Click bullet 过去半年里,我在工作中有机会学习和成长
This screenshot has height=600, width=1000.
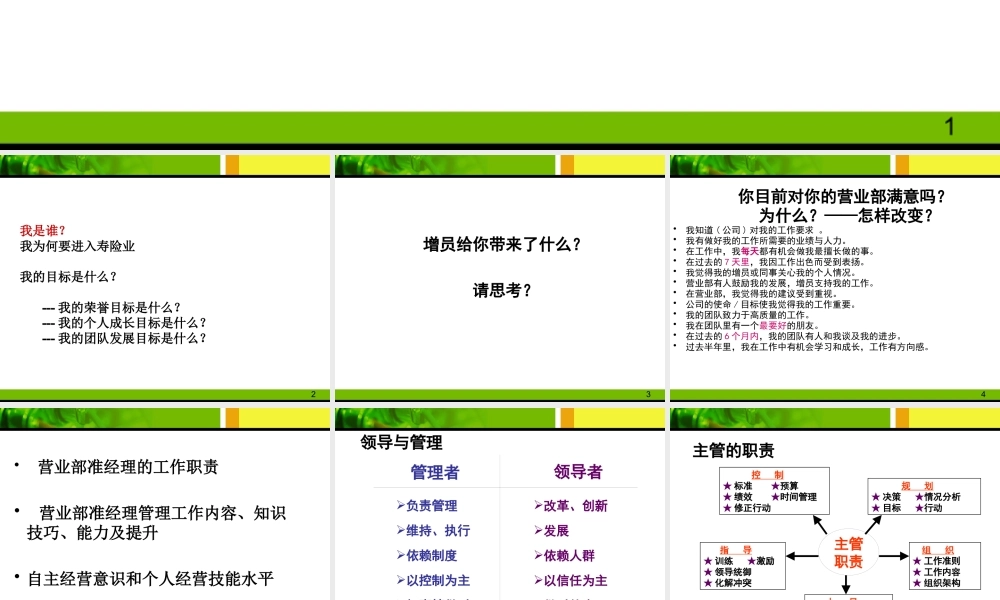point(807,347)
